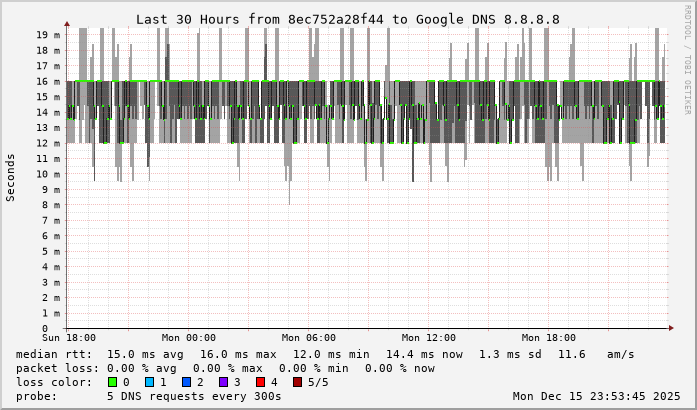Click the 'Sun 18:00' time axis label

pos(68,338)
